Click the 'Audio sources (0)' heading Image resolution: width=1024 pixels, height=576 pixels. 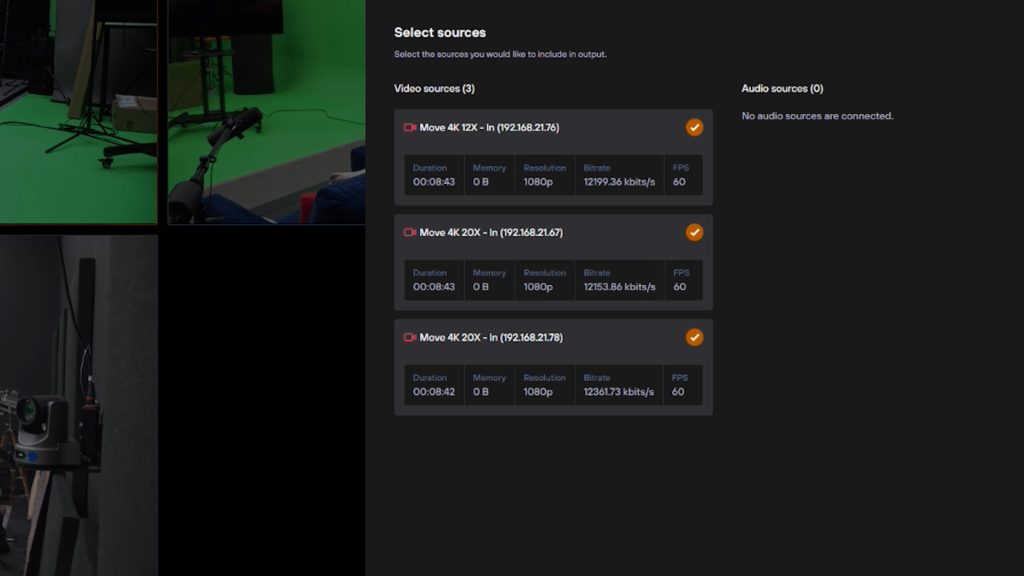coord(782,88)
